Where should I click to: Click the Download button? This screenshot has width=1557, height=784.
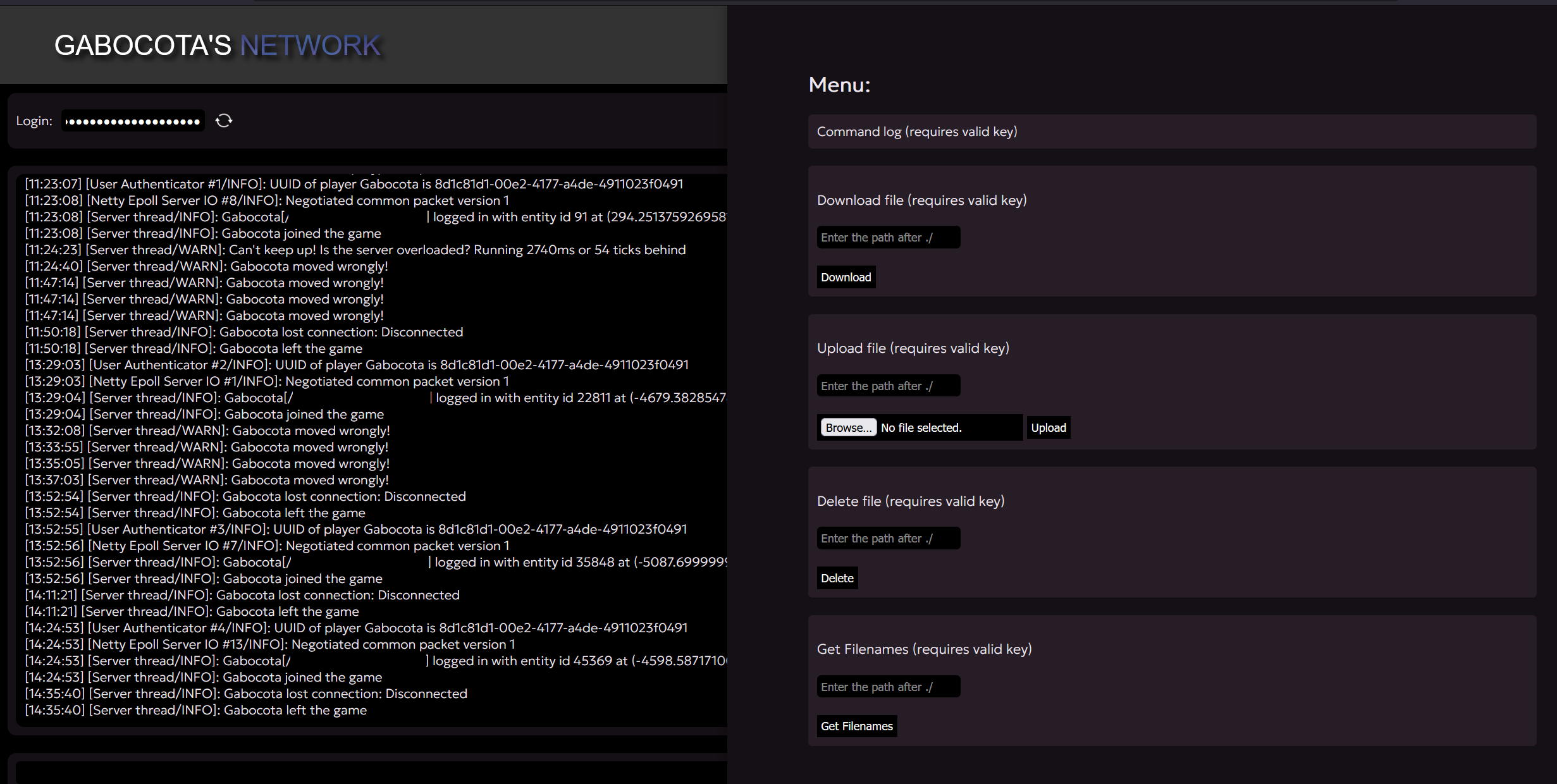click(846, 277)
